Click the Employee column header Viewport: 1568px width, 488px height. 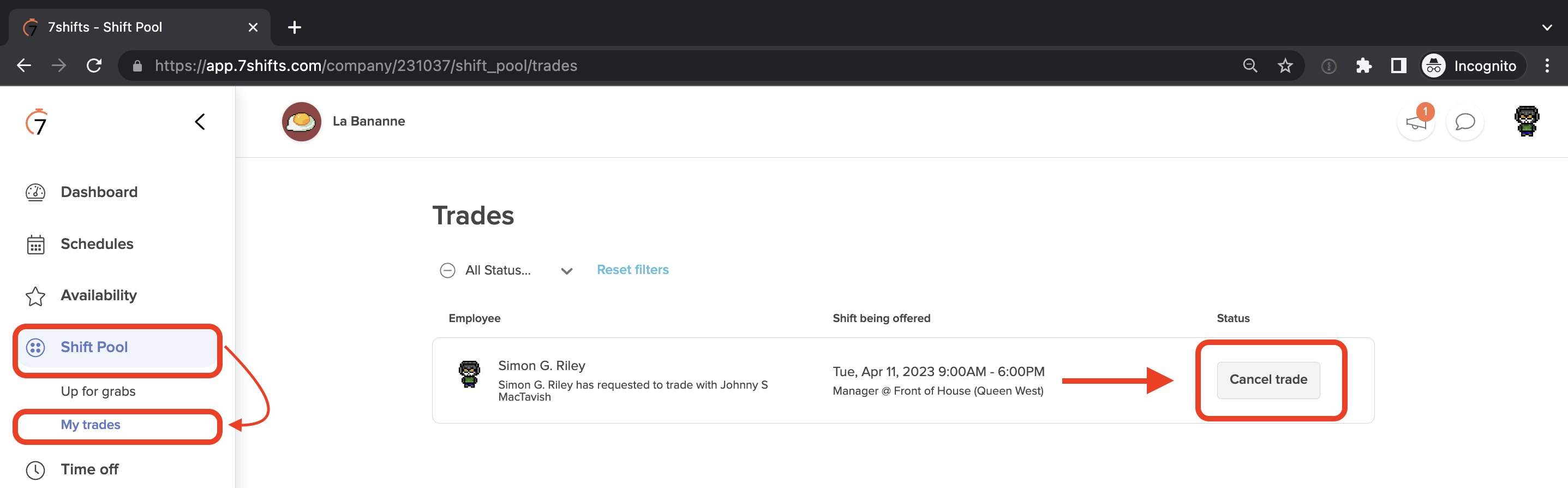[474, 319]
